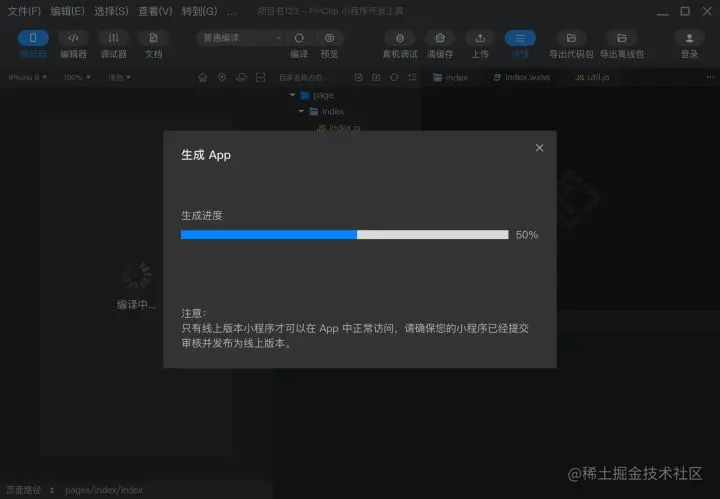
Task: Toggle the highlighted blue details button
Action: click(520, 38)
